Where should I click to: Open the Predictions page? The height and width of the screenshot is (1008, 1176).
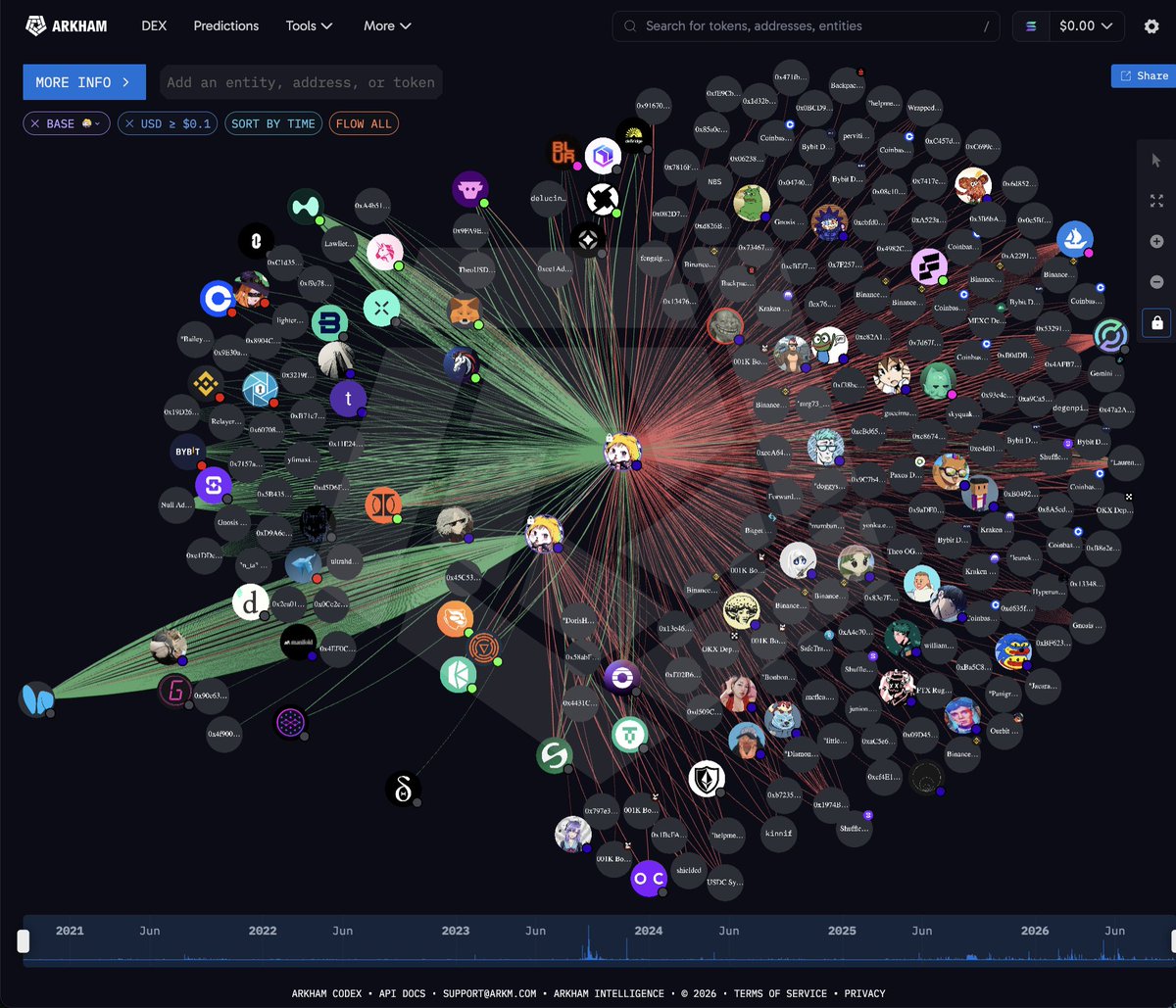pos(226,26)
